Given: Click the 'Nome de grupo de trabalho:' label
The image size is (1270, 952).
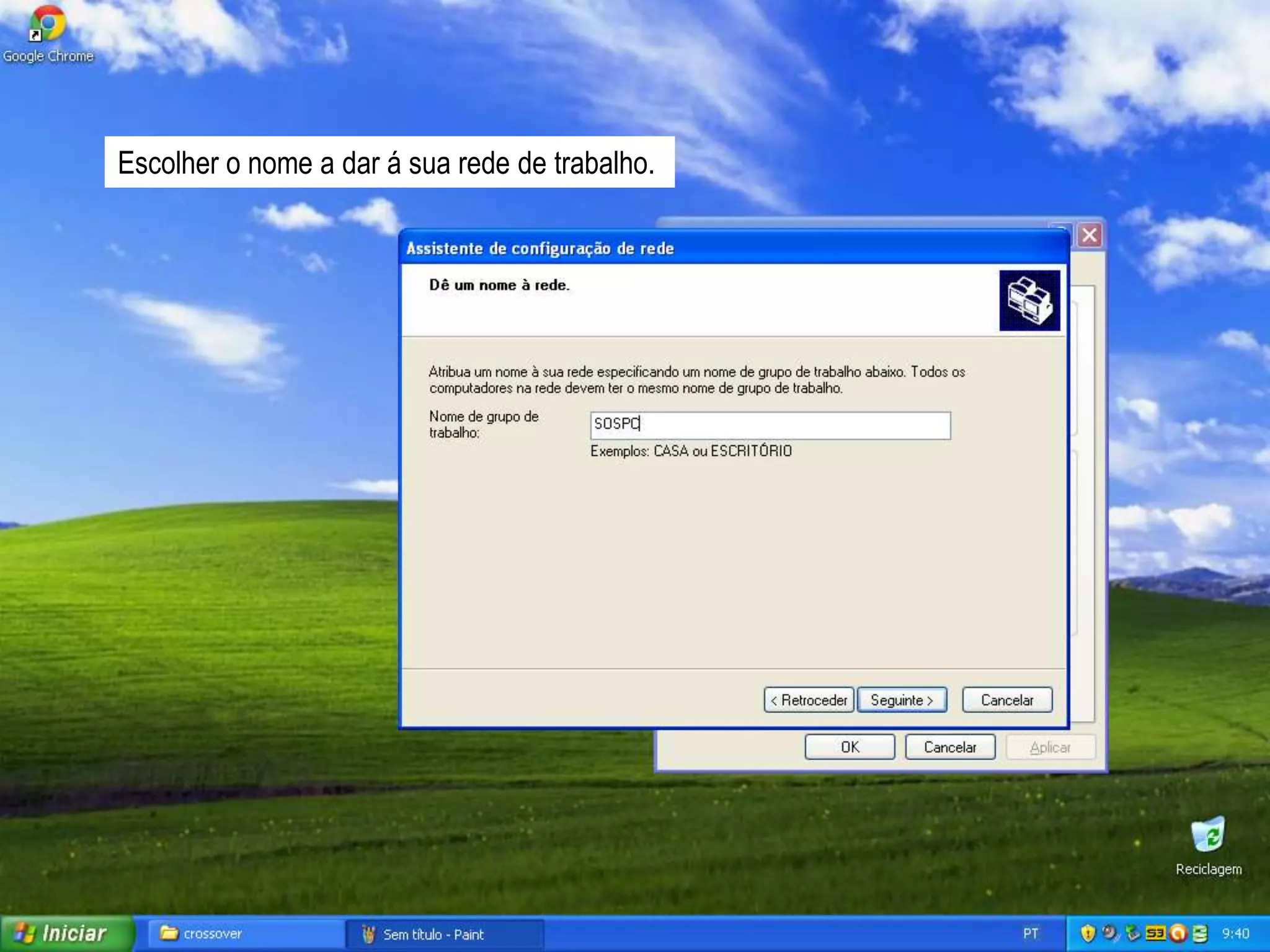Looking at the screenshot, I should pos(484,425).
